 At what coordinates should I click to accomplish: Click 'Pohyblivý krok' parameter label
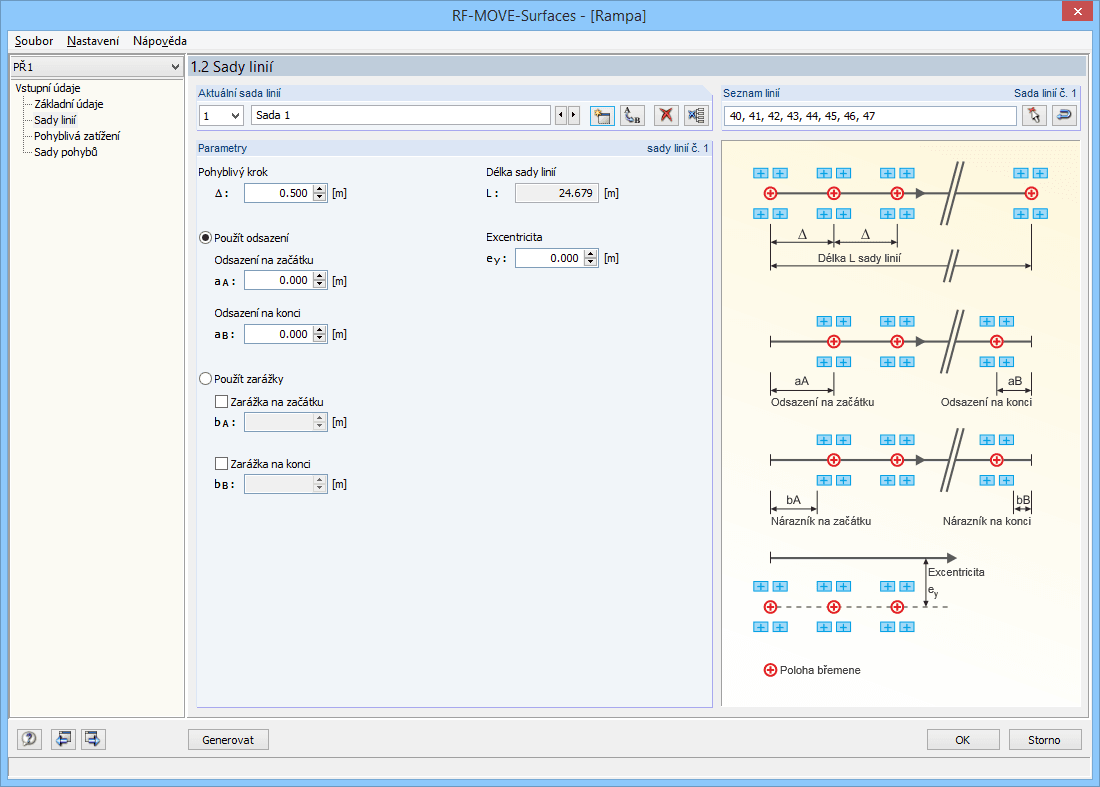coord(233,172)
